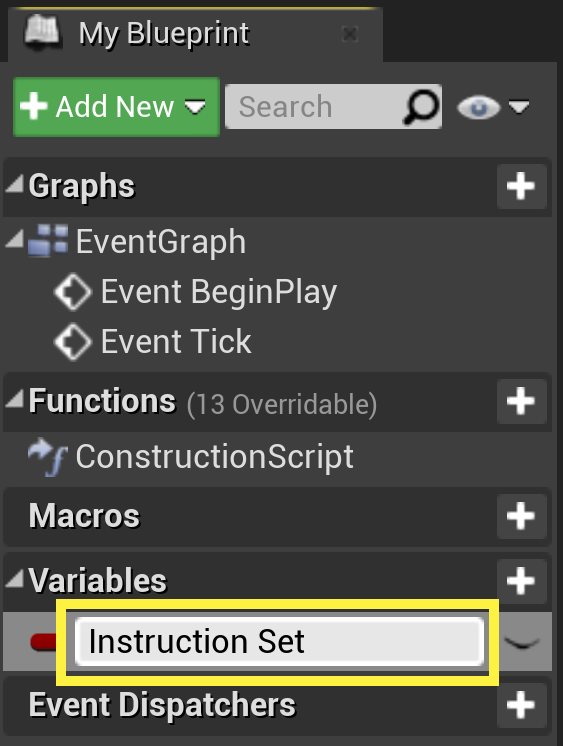Add a new macro with plus icon
Screen dimensions: 563x746
coord(522,516)
